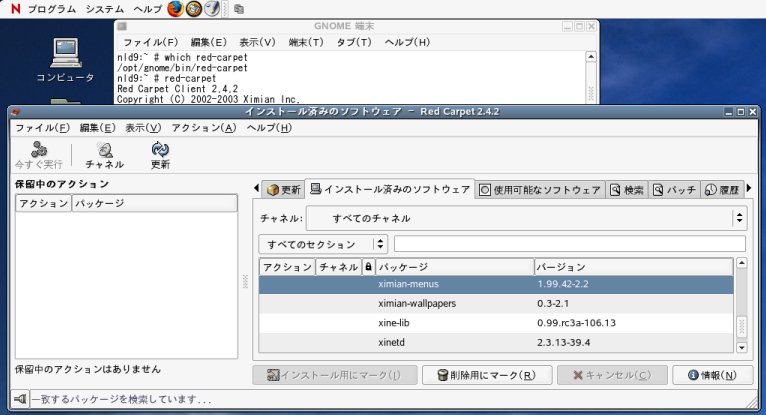The height and width of the screenshot is (415, 766).
Task: Click the pane divider grip handle
Action: [x=245, y=281]
